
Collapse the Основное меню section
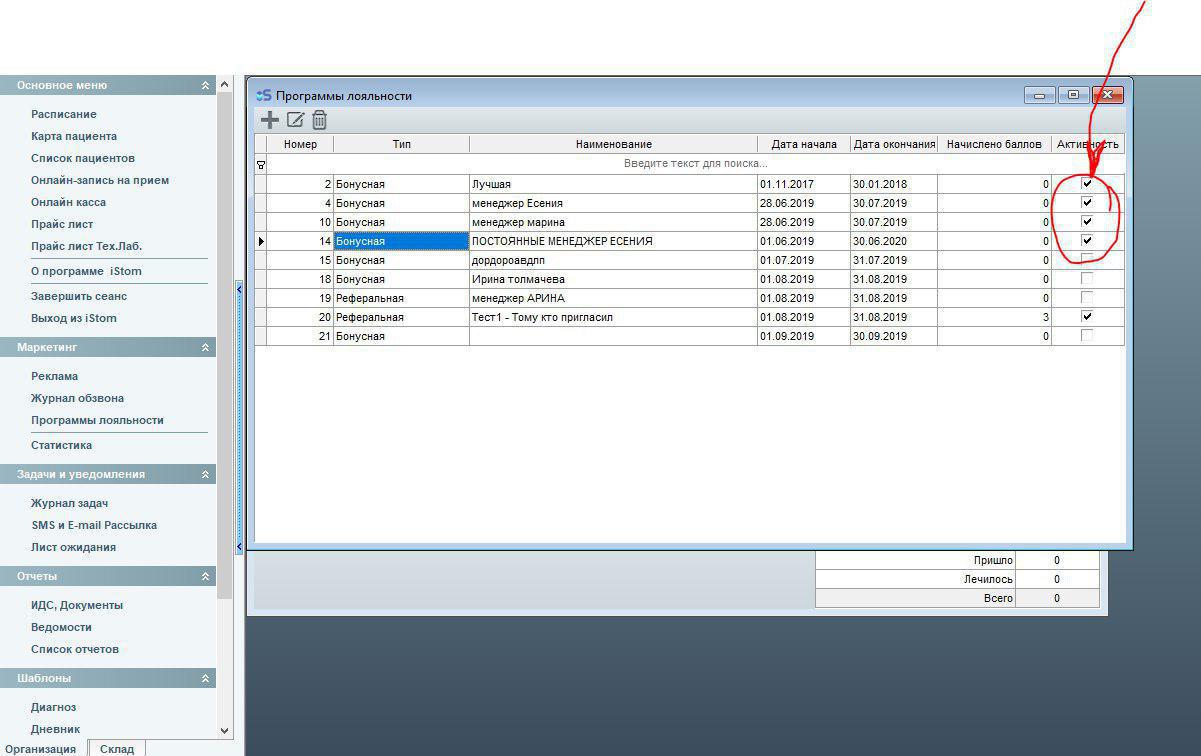(206, 86)
